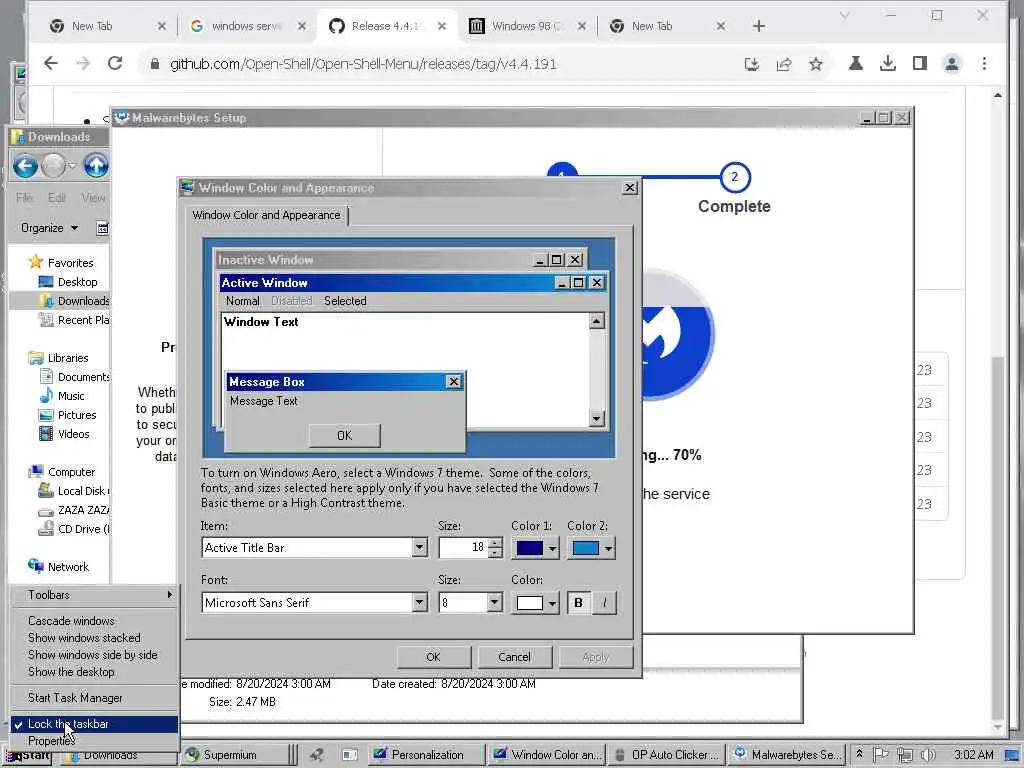Select Music under Libraries
This screenshot has width=1024, height=768.
point(71,396)
